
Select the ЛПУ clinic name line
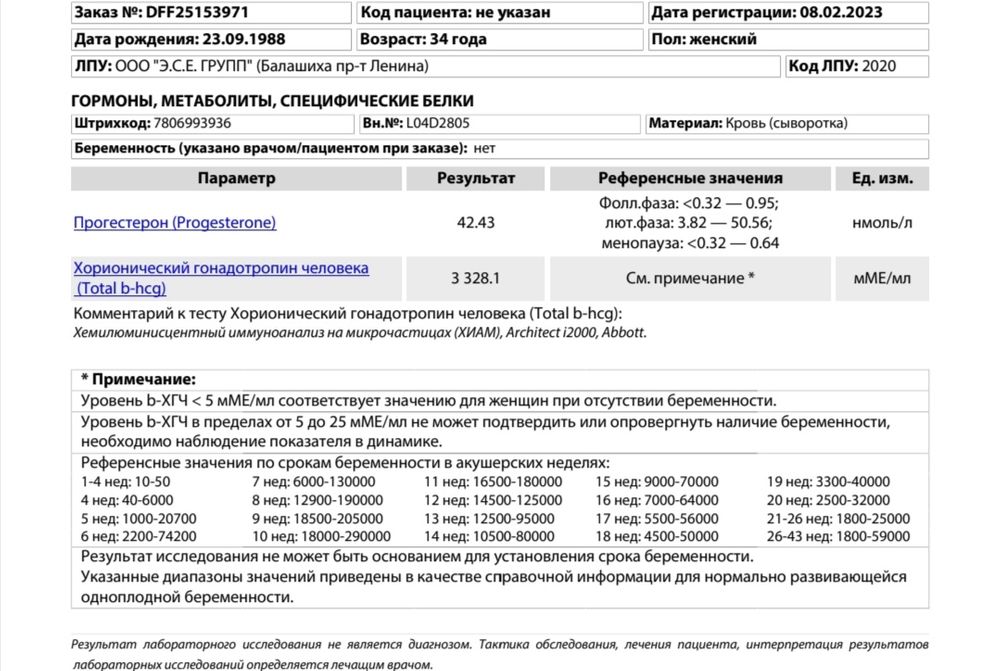pos(425,66)
